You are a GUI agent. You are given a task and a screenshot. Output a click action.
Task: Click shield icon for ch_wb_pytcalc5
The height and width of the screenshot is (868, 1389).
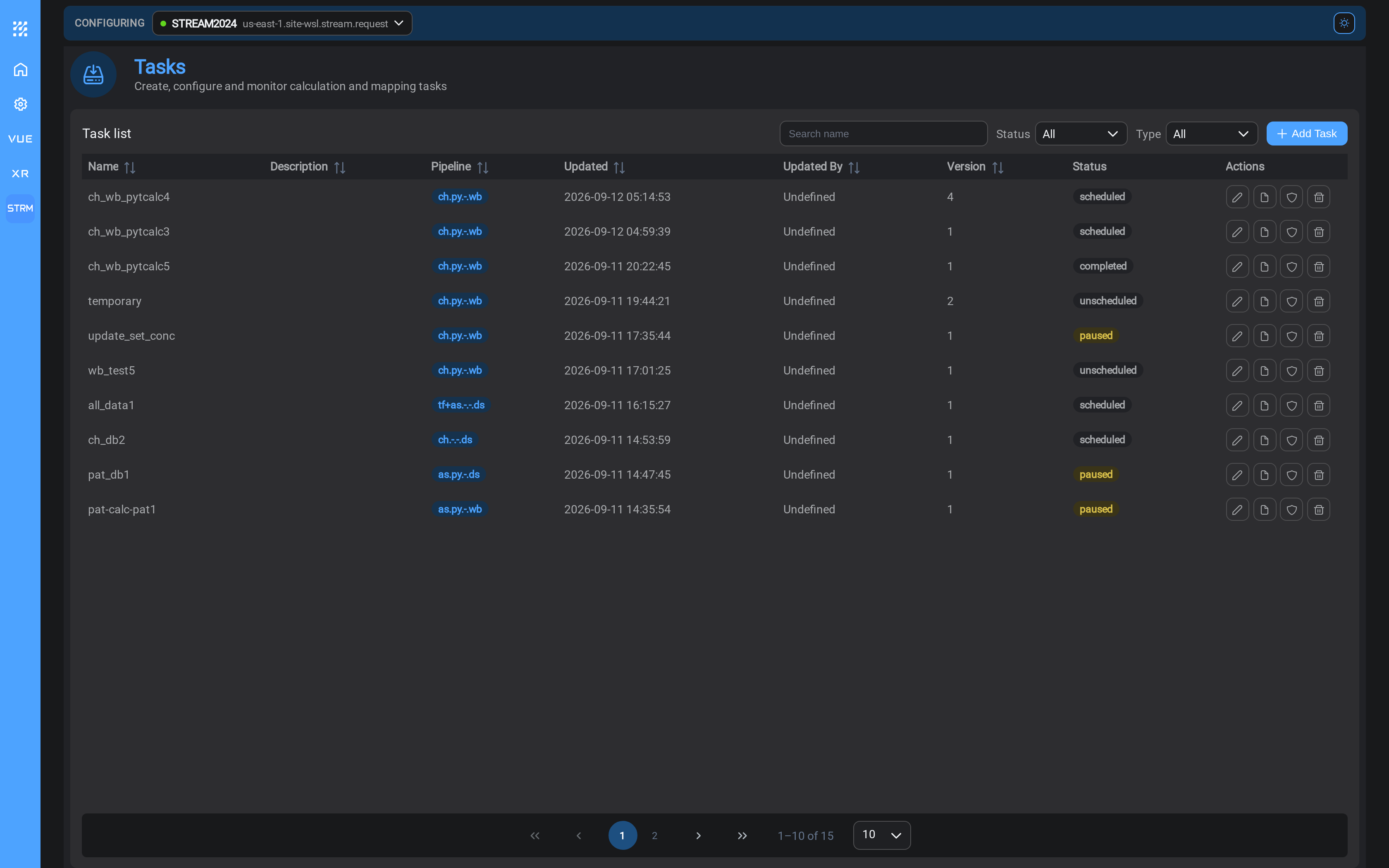point(1291,266)
